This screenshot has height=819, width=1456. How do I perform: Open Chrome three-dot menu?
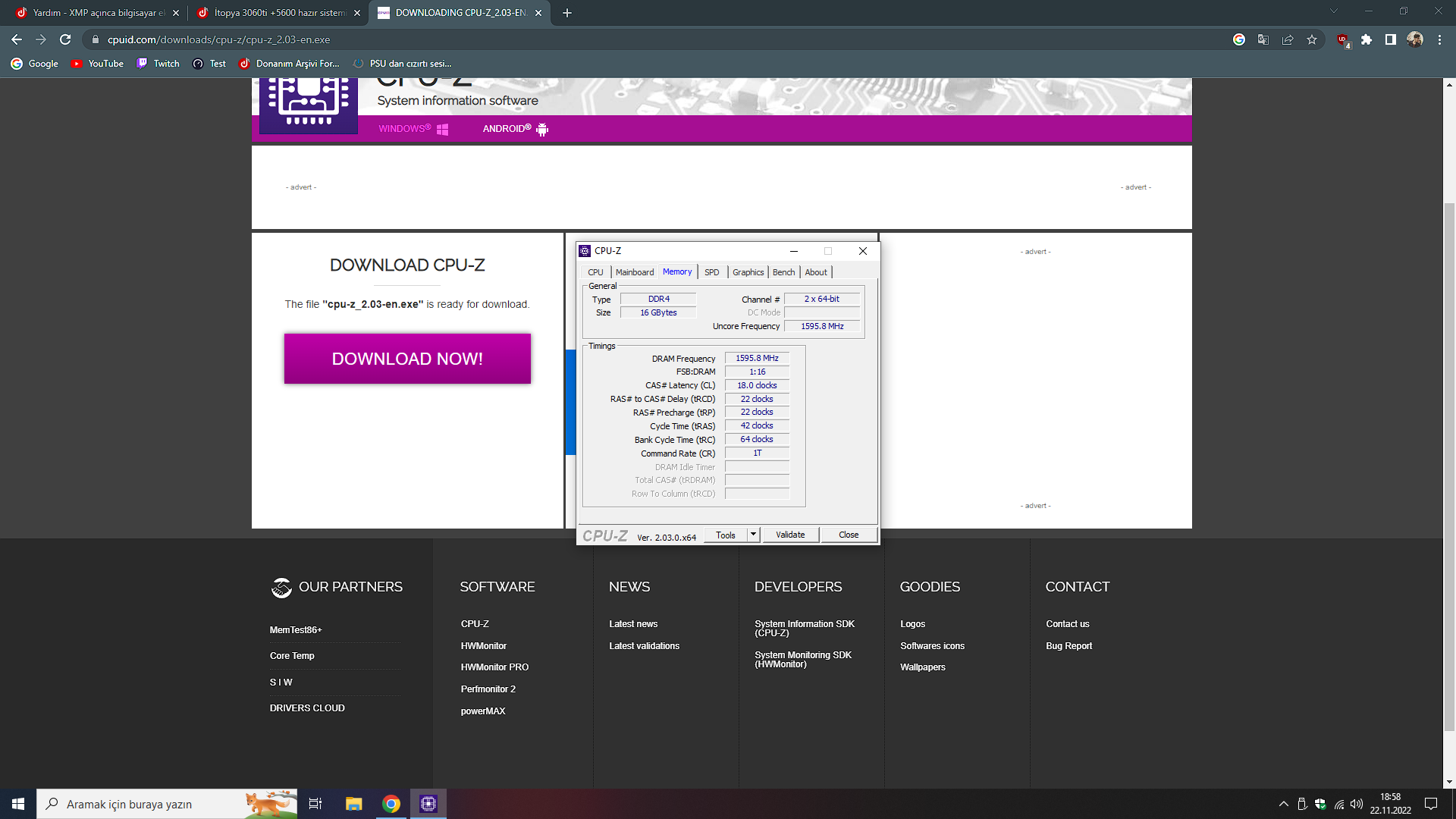click(1439, 39)
